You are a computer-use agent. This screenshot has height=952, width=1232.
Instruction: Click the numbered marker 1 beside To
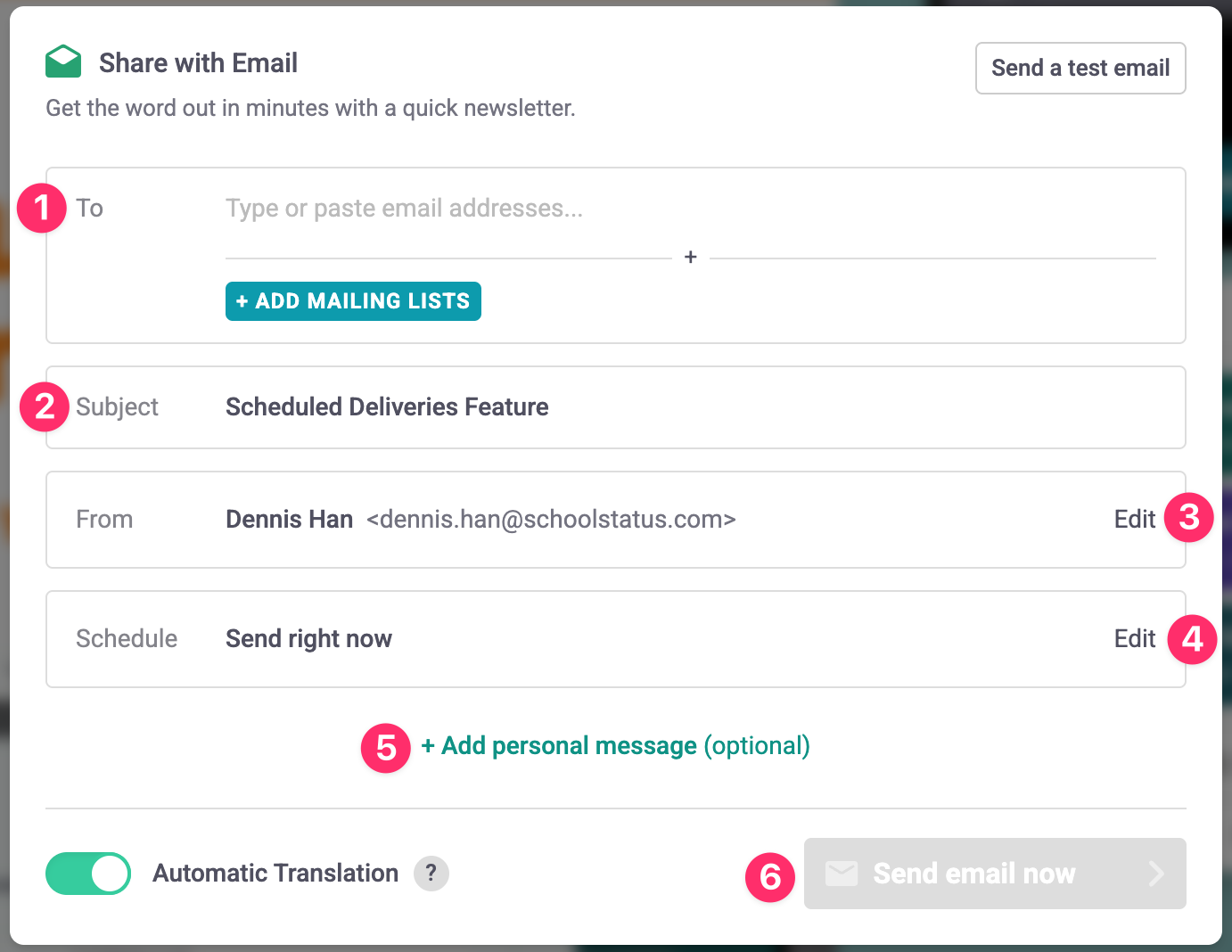pyautogui.click(x=42, y=208)
